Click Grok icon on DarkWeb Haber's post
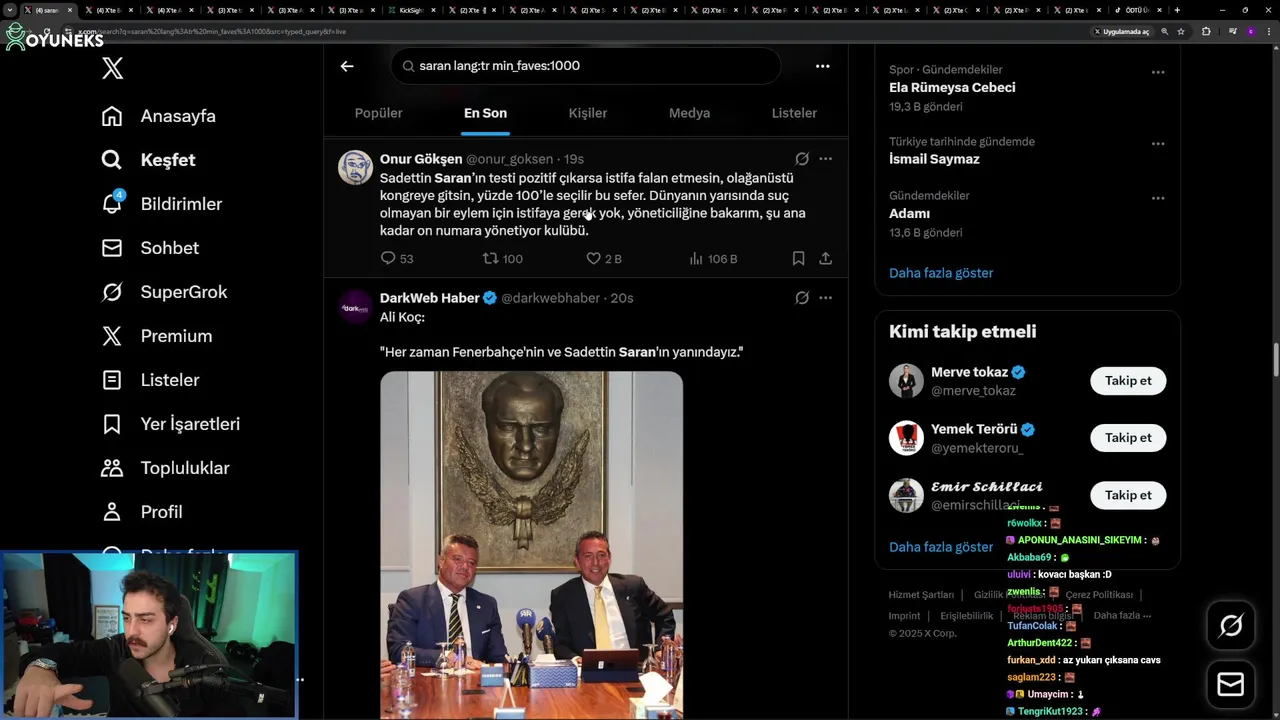 tap(802, 298)
